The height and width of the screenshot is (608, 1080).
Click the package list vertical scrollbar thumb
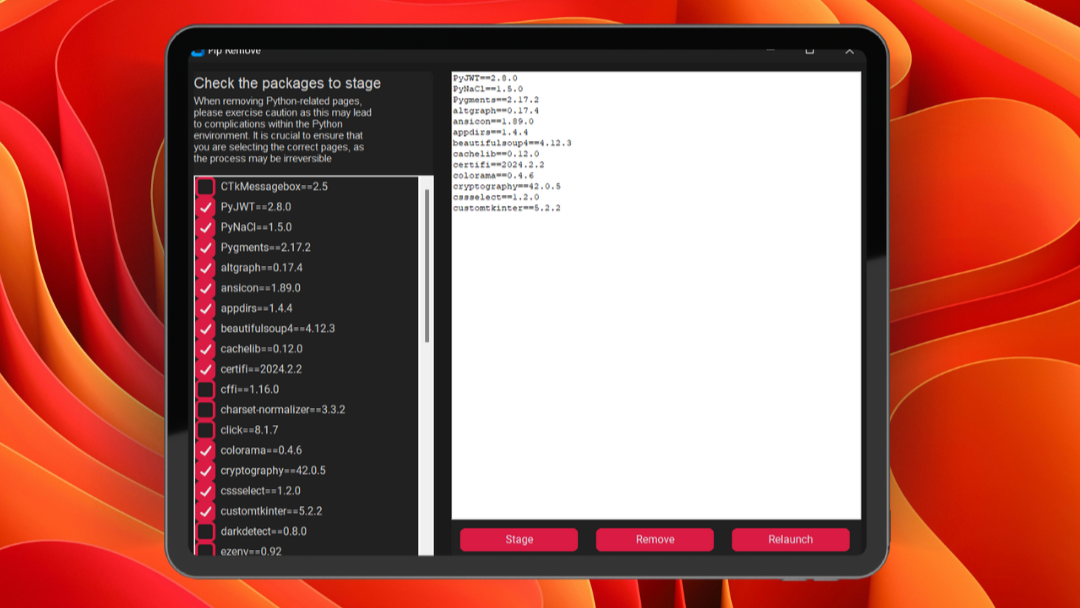427,266
